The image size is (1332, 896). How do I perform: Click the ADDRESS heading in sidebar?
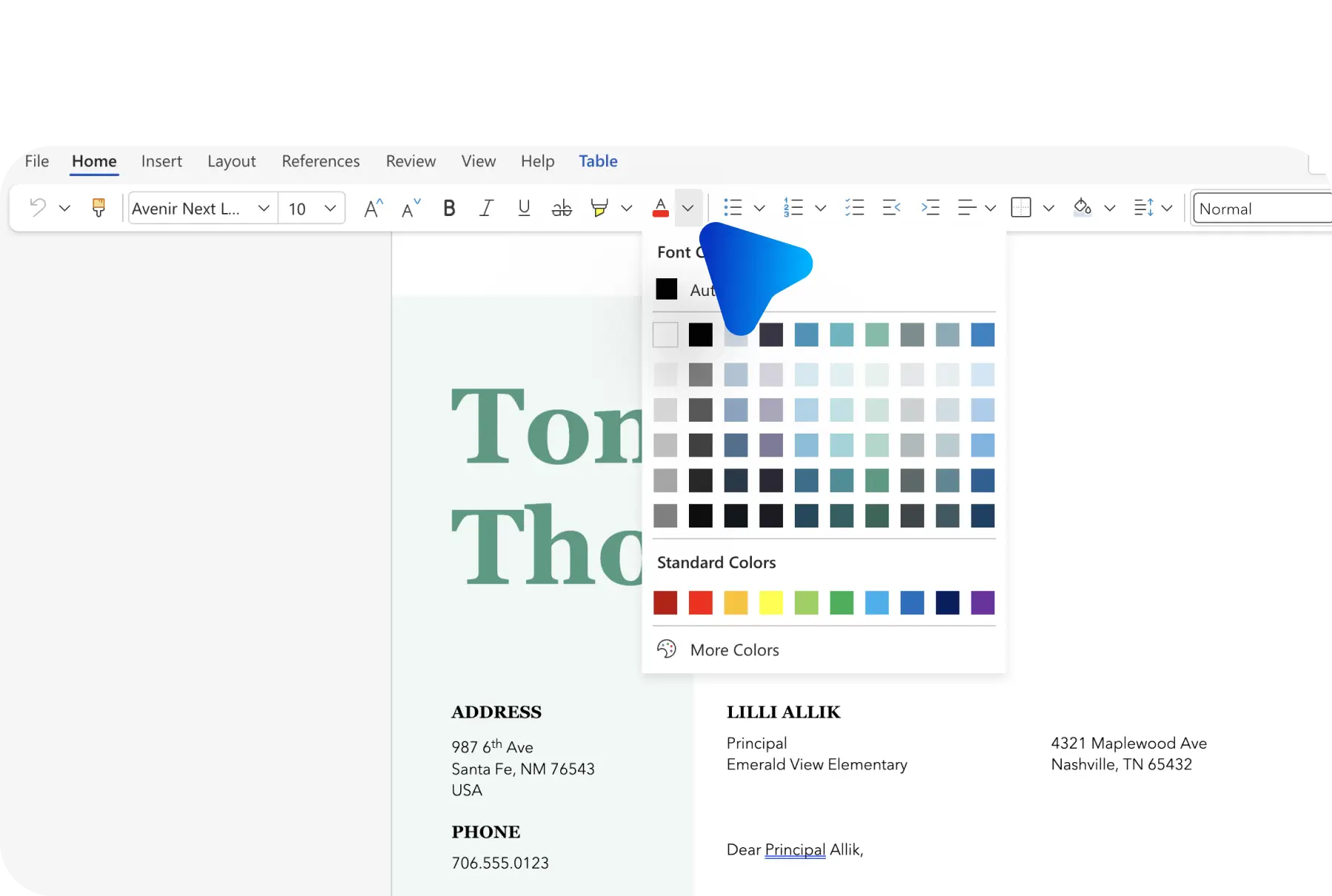(497, 712)
